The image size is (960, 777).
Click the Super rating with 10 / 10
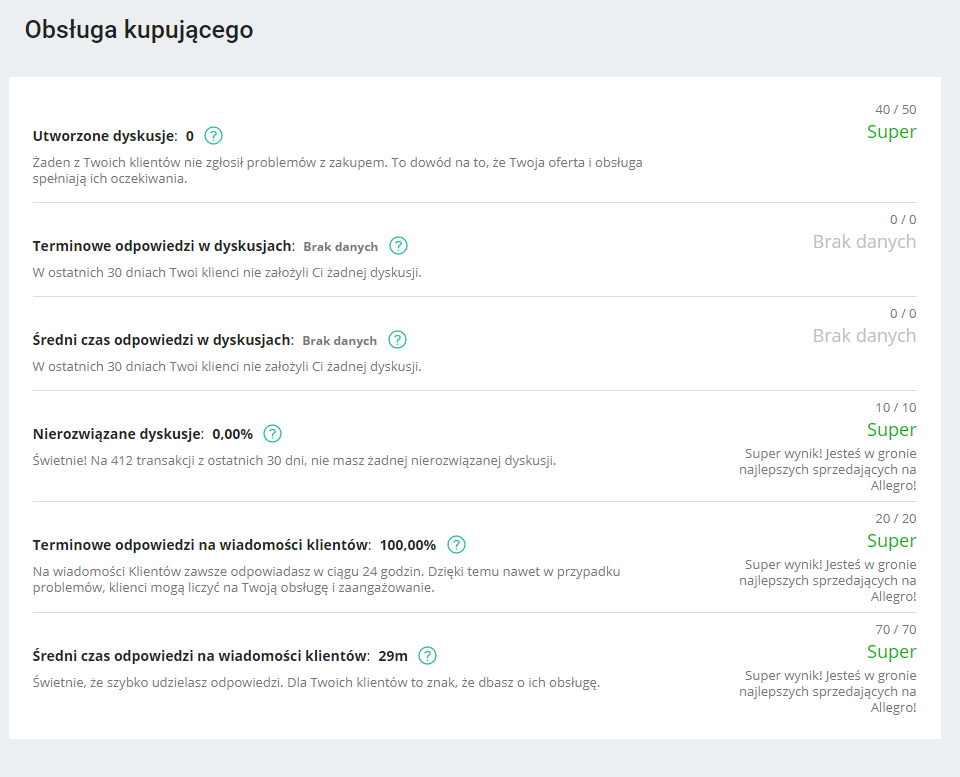(891, 430)
